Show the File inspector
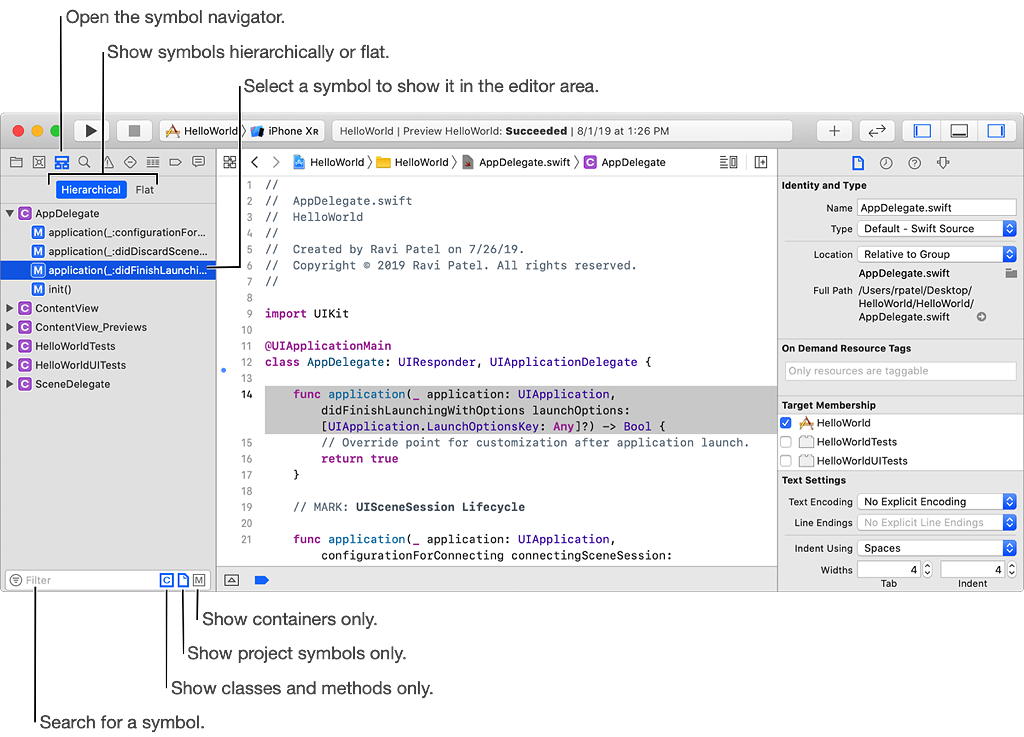 click(858, 163)
